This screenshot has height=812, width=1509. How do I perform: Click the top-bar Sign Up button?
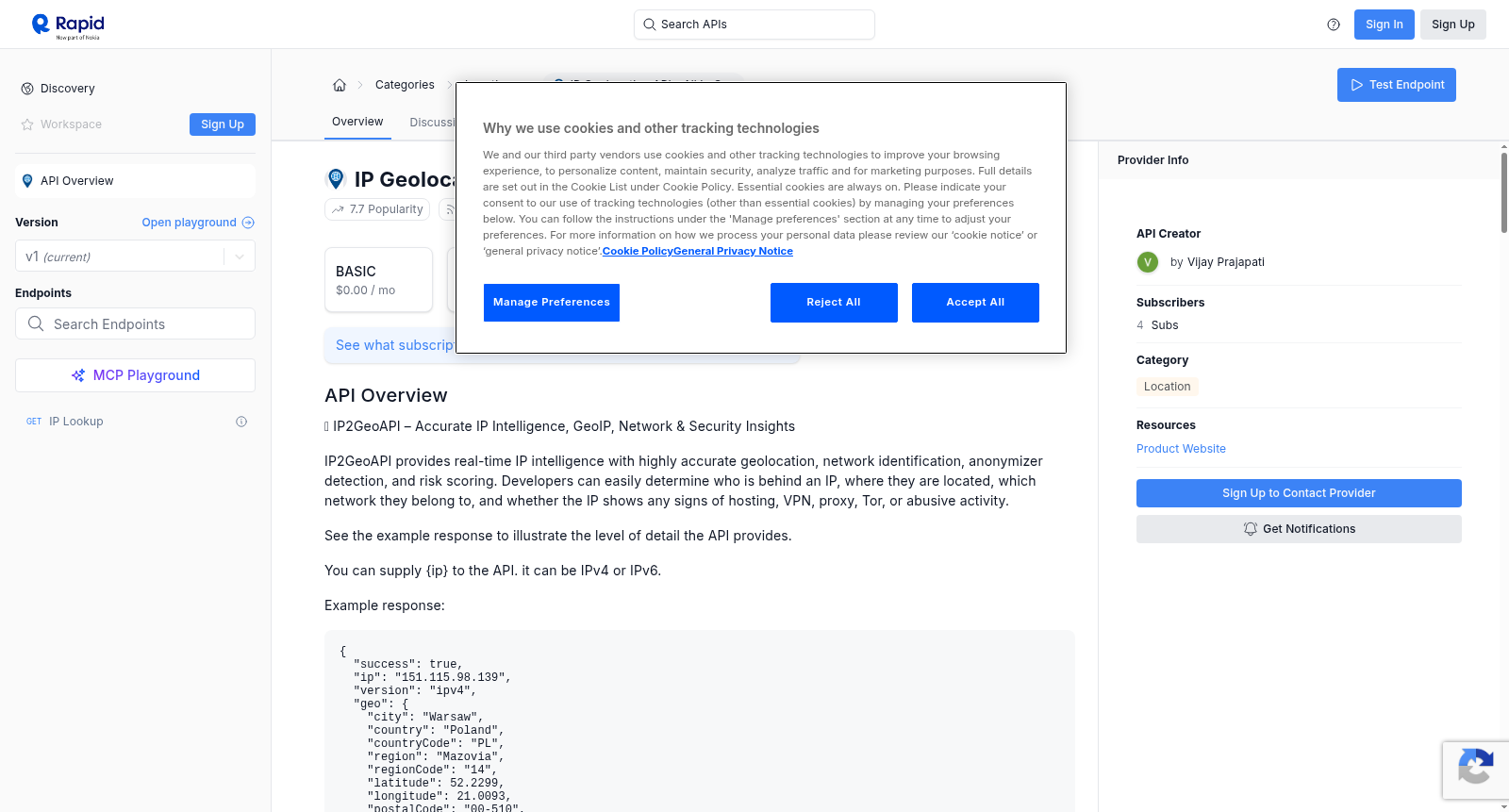1453,25
